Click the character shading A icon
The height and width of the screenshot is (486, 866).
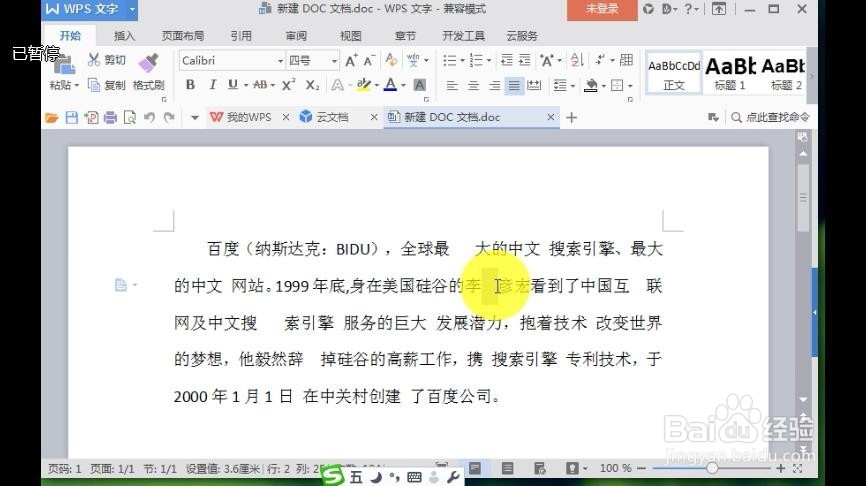tap(420, 85)
